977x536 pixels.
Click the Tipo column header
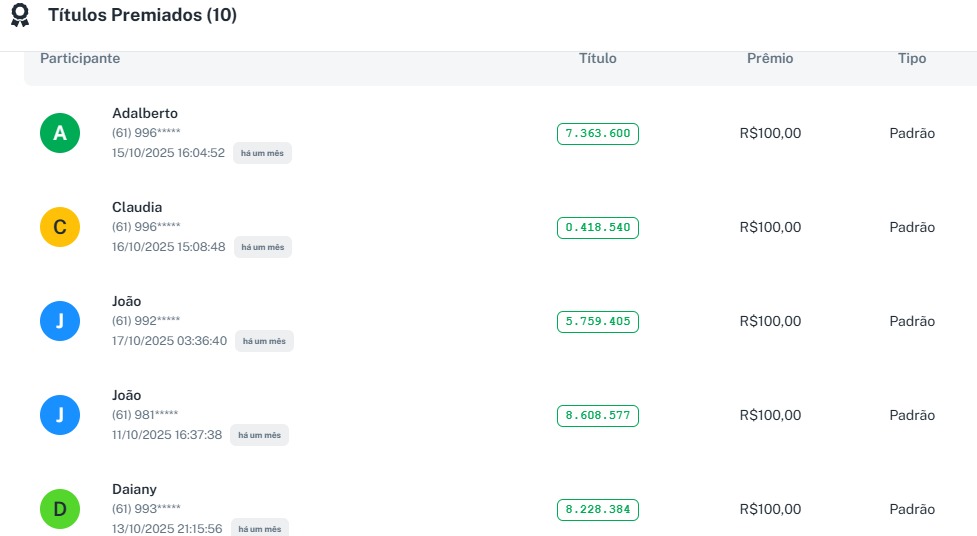click(x=912, y=59)
